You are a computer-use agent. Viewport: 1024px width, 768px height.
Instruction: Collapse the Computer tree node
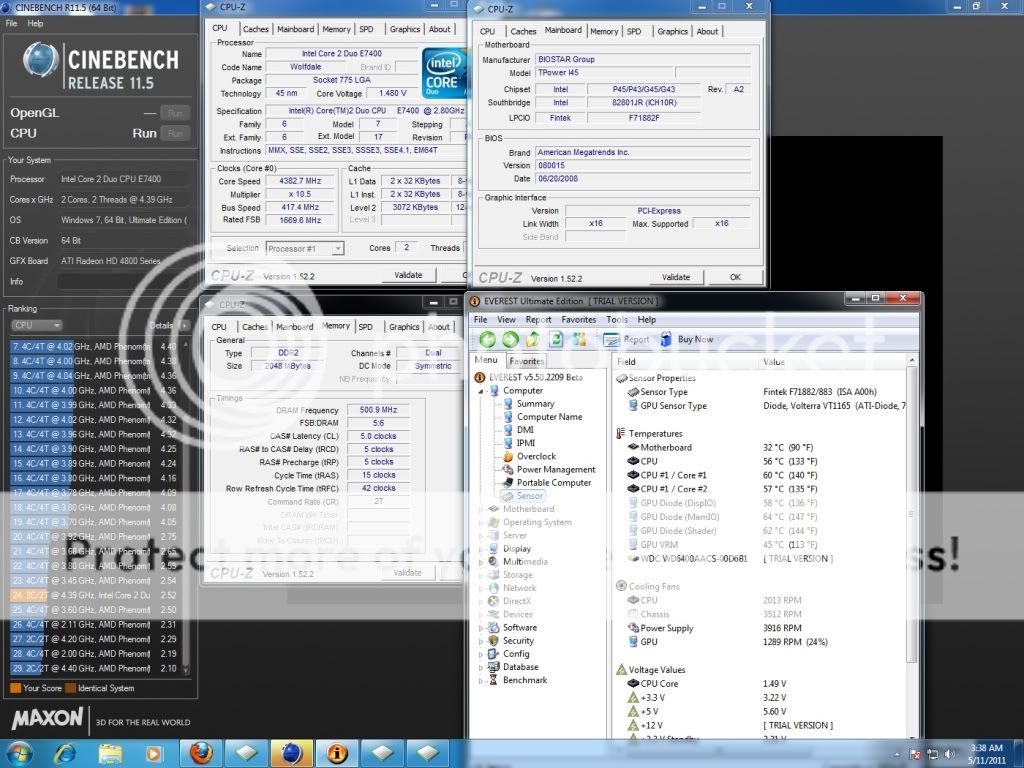click(x=481, y=391)
